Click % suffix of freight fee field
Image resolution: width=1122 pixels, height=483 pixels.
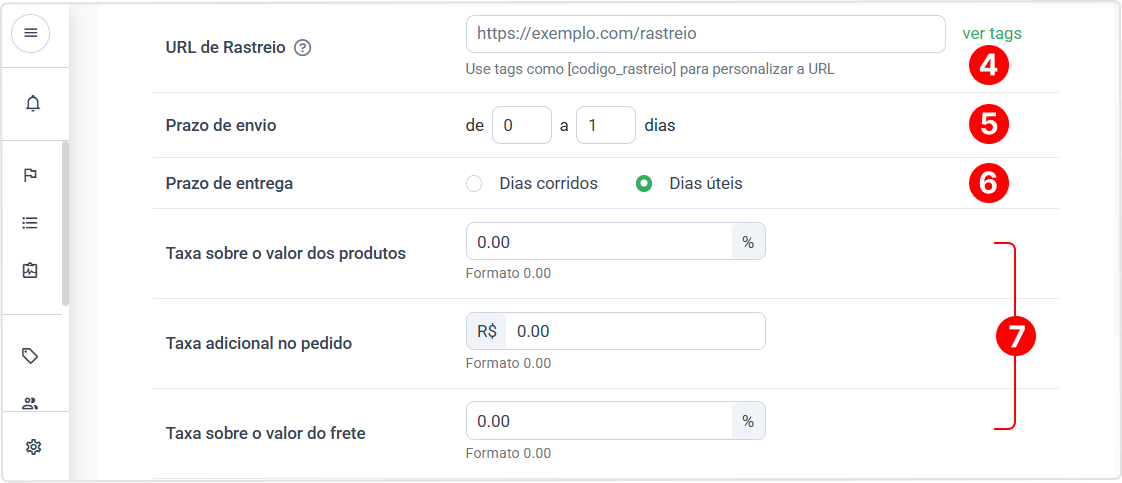point(748,421)
